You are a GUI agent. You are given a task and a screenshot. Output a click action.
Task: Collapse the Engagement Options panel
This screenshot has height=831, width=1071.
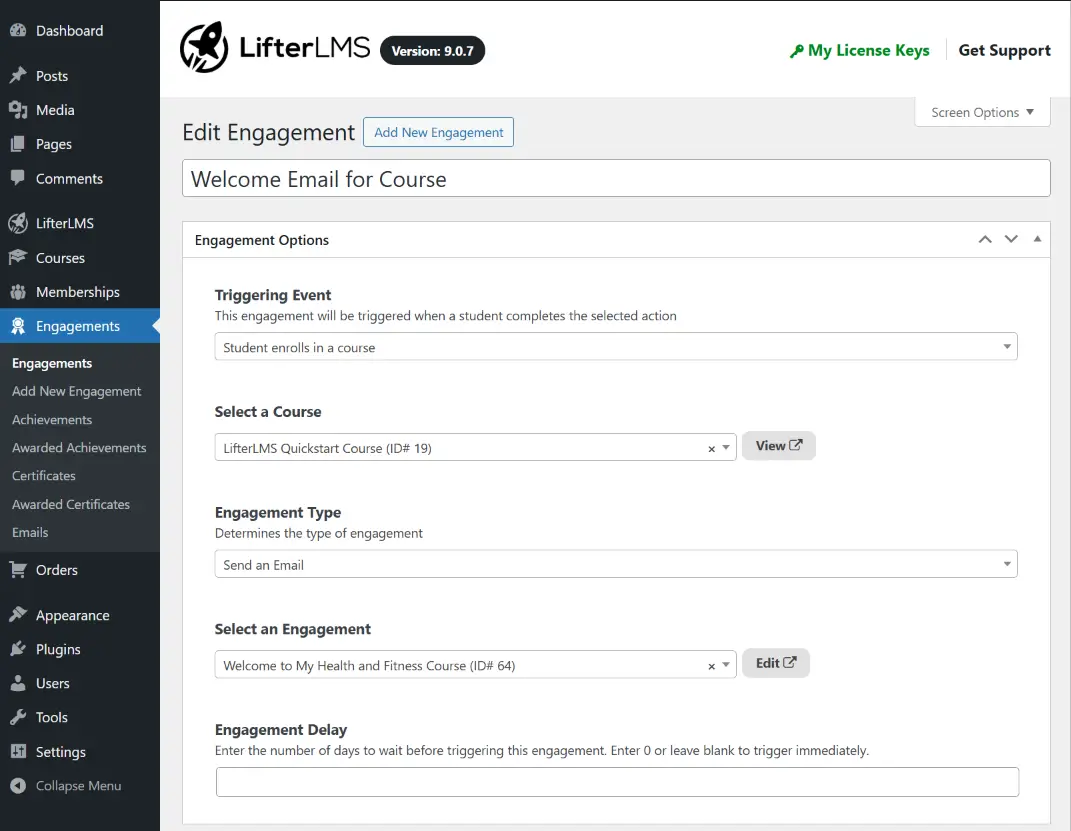coord(1037,239)
